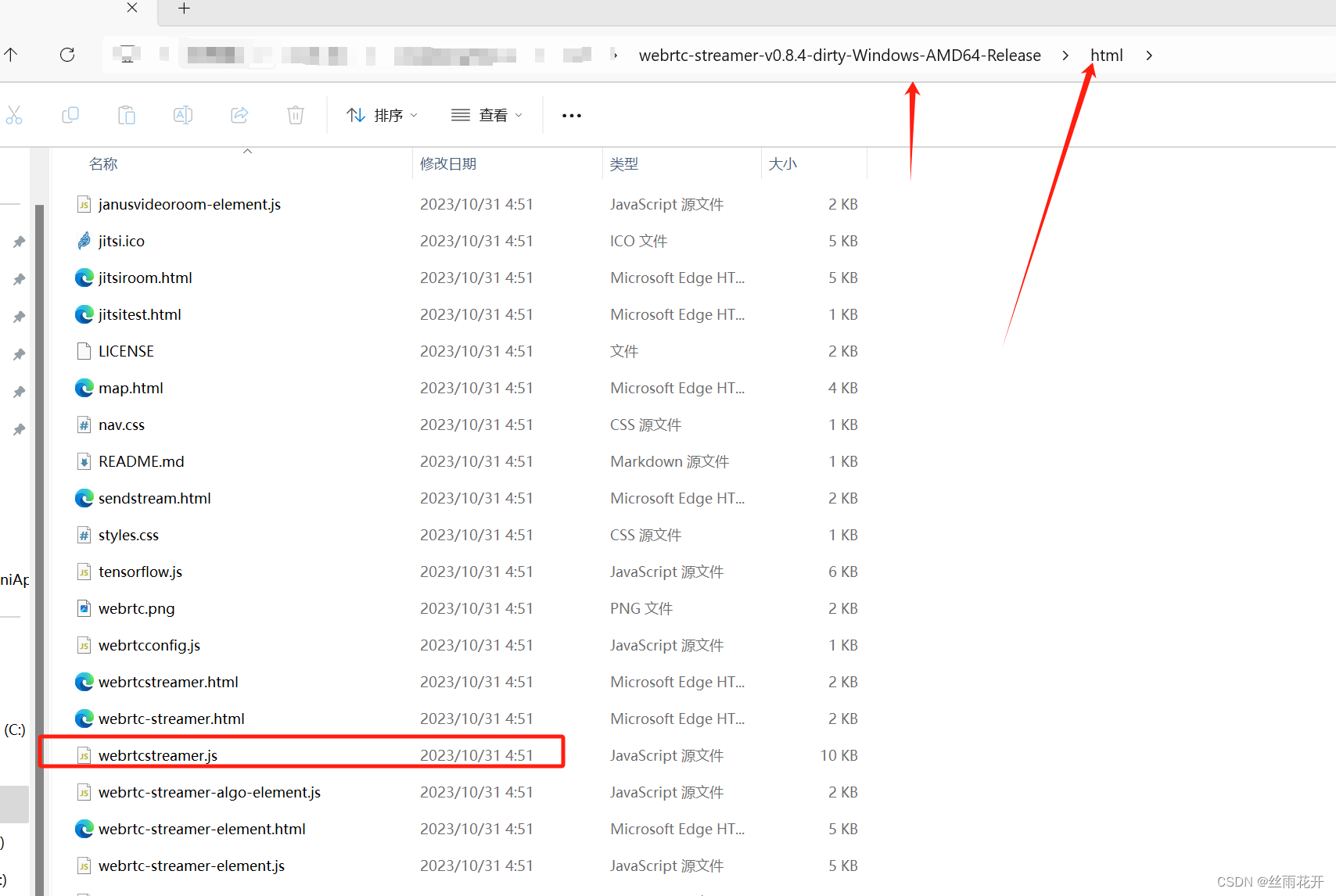1336x896 pixels.
Task: Select the Rename toolbar icon
Action: (x=182, y=115)
